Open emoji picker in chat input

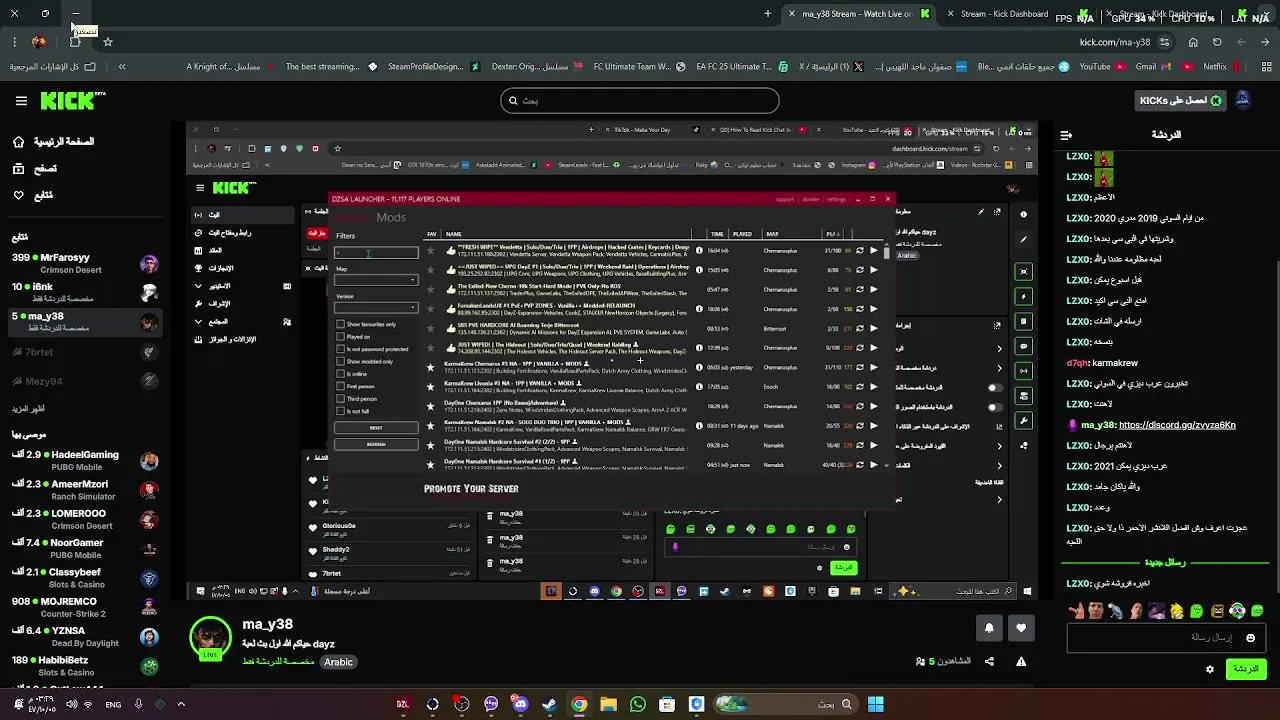tap(1250, 638)
